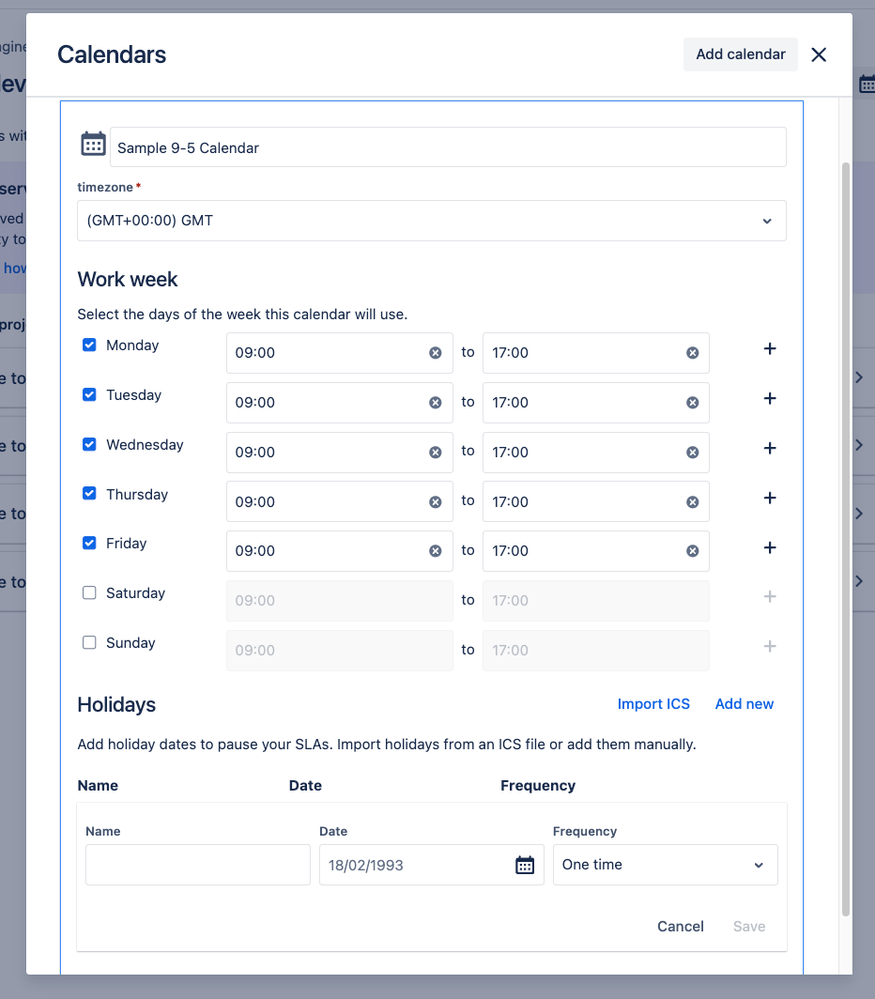
Task: Clear Thursday start time 09:00
Action: click(435, 502)
